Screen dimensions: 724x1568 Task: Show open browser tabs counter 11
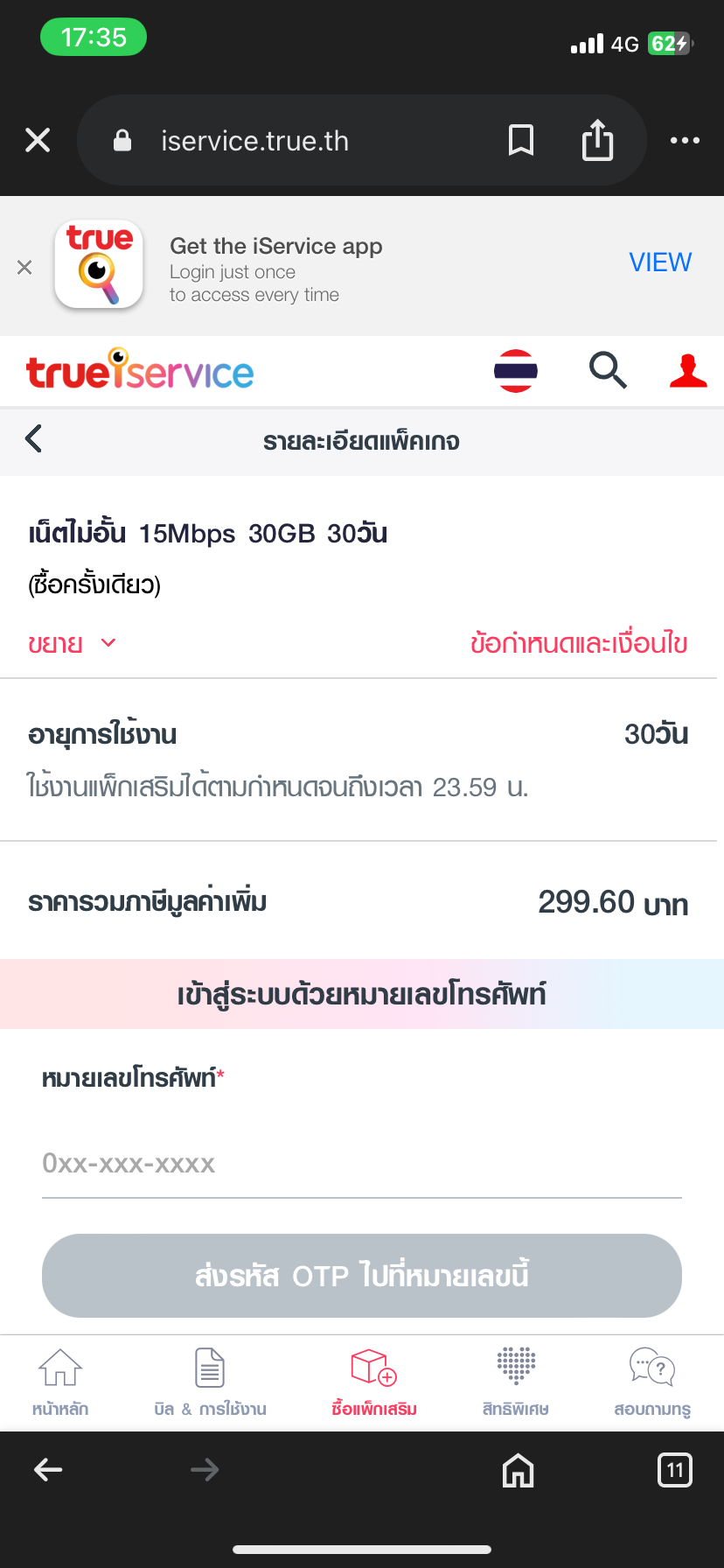click(x=674, y=1470)
